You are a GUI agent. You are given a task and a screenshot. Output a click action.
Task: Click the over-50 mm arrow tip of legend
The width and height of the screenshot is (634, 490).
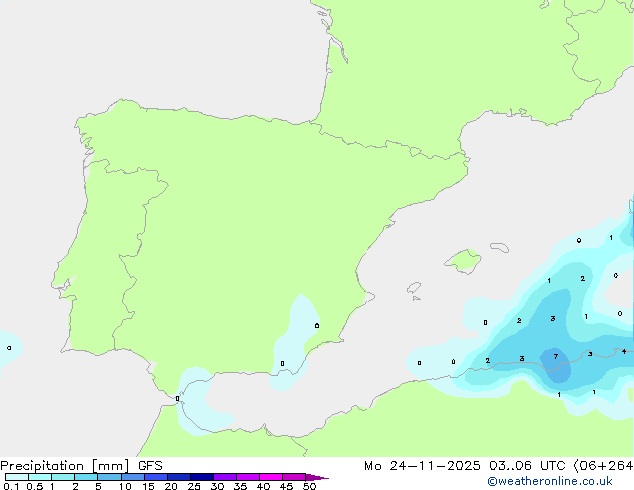click(317, 477)
